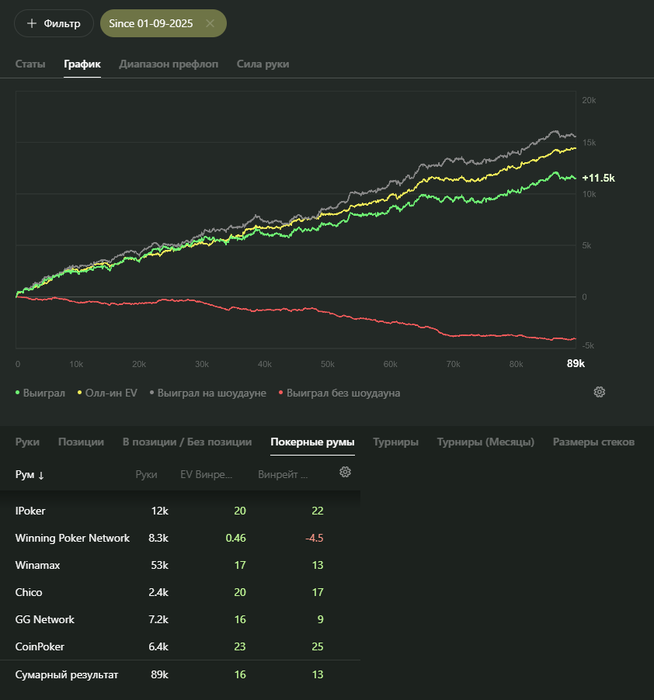Click the GG Network room row
The image size is (654, 700).
(x=45, y=620)
